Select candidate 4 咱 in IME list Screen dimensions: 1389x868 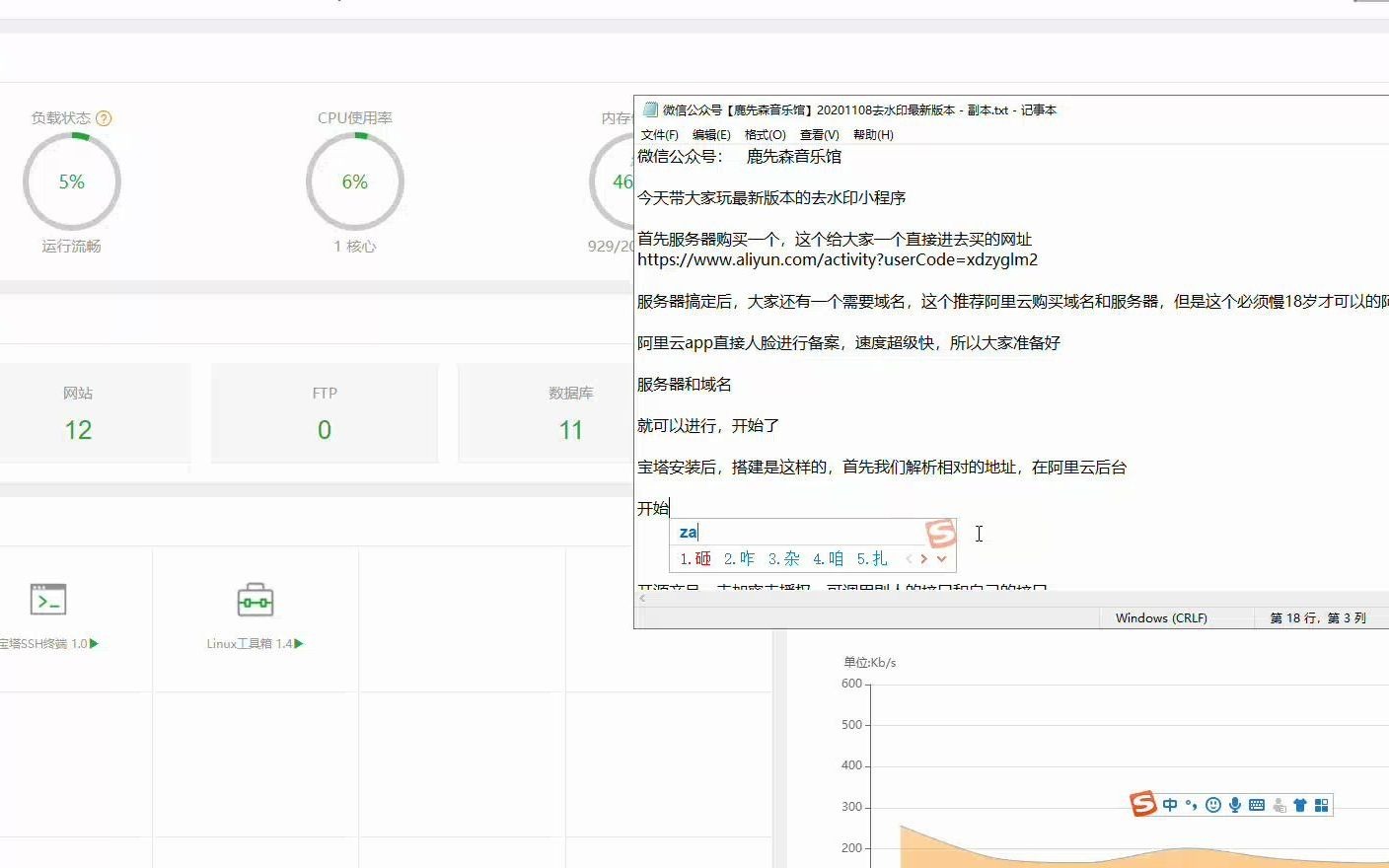click(x=828, y=559)
